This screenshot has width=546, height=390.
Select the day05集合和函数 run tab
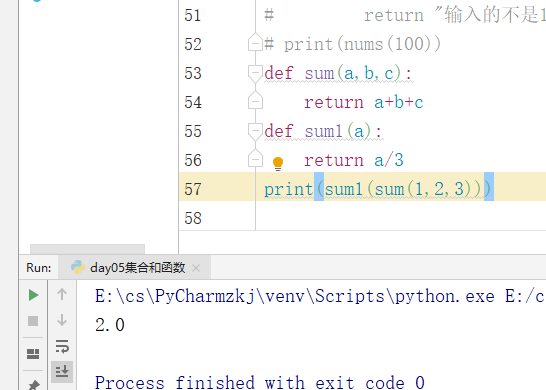pyautogui.click(x=134, y=268)
